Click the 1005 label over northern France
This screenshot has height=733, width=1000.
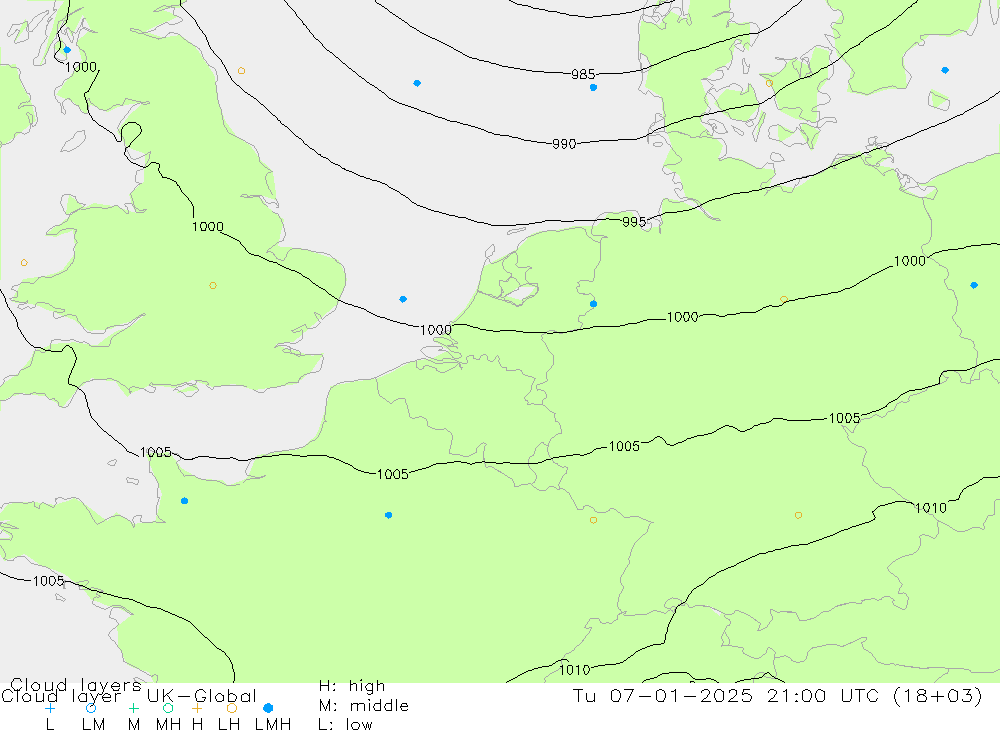click(393, 474)
